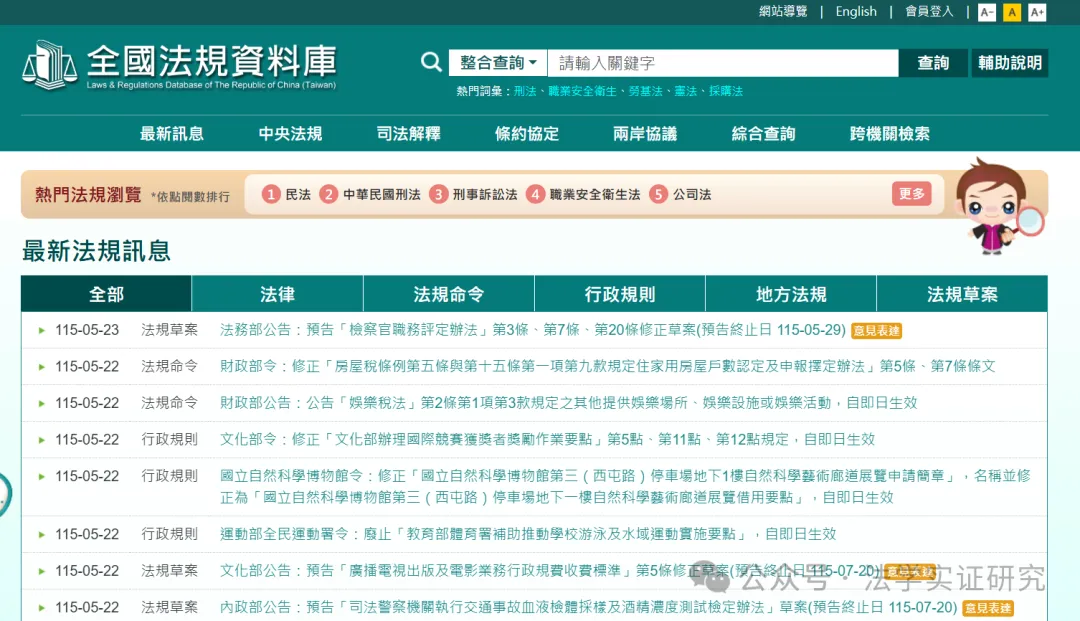The height and width of the screenshot is (621, 1080).
Task: Click the keyword search input field
Action: 723,63
